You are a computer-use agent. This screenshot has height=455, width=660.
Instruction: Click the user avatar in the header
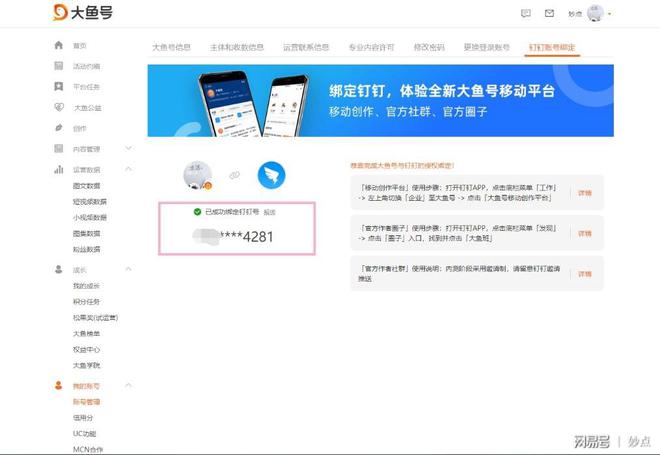tap(595, 13)
